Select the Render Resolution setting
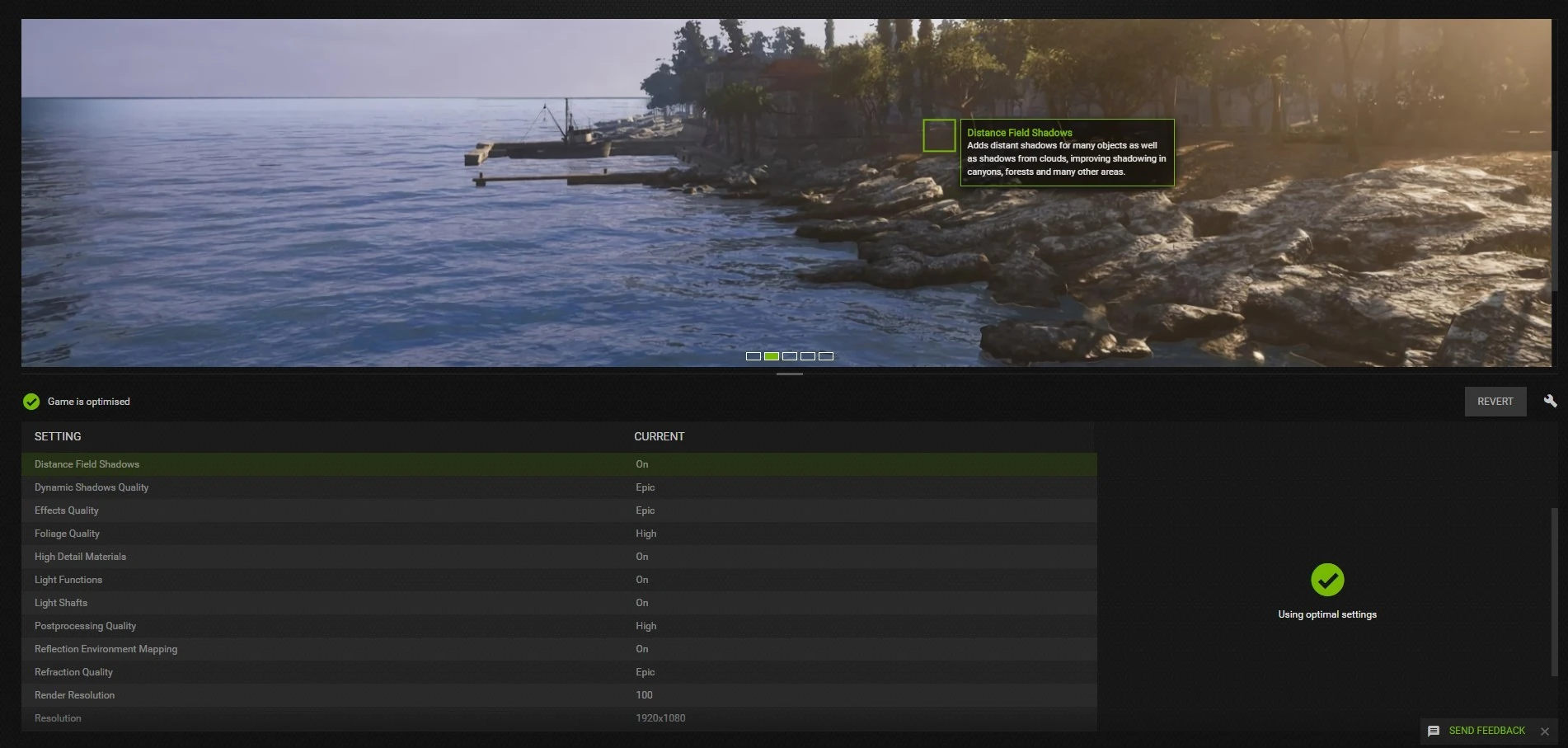The image size is (1568, 748). coord(559,695)
